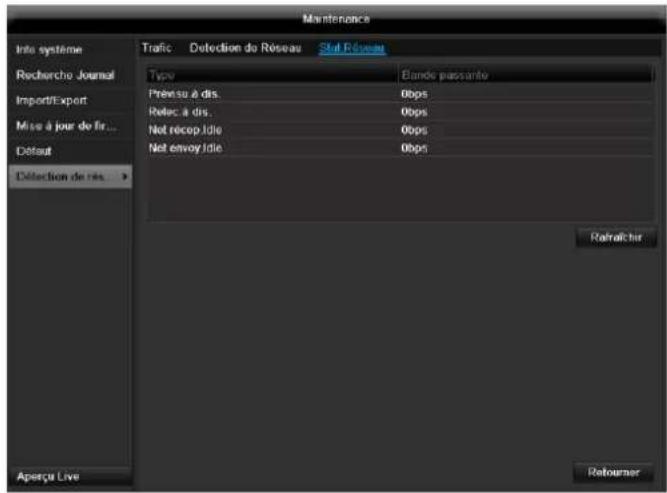Click the Détection de rés... sidebar label
This screenshot has width=667, height=493.
point(58,177)
